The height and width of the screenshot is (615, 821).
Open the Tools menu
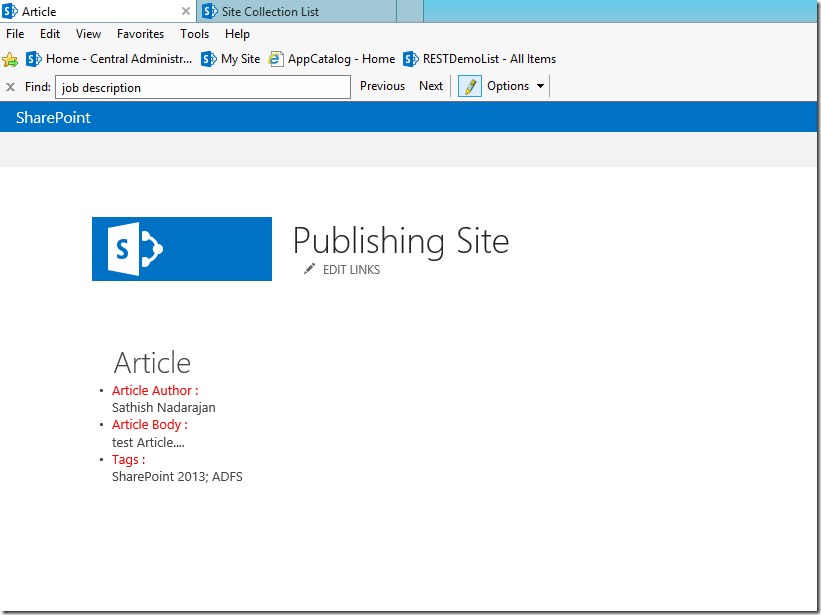point(194,34)
